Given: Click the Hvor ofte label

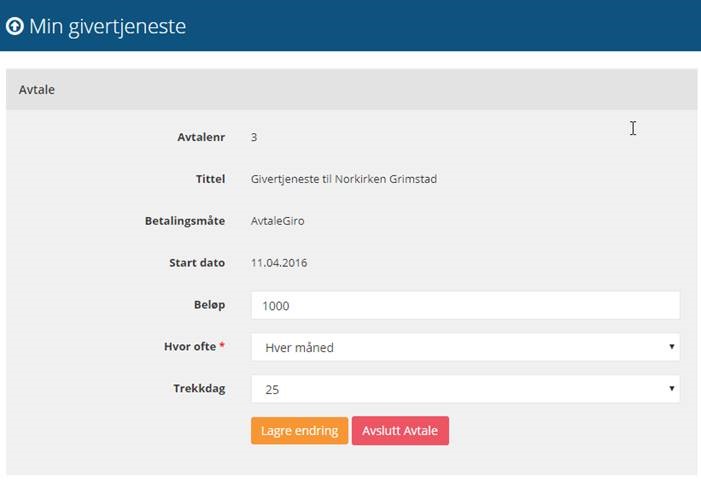Looking at the screenshot, I should [x=190, y=347].
